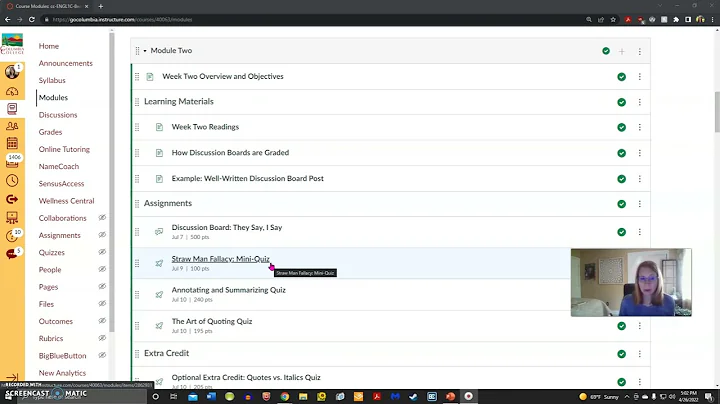Open options menu for Module Two header
This screenshot has width=720, height=404.
pos(640,51)
